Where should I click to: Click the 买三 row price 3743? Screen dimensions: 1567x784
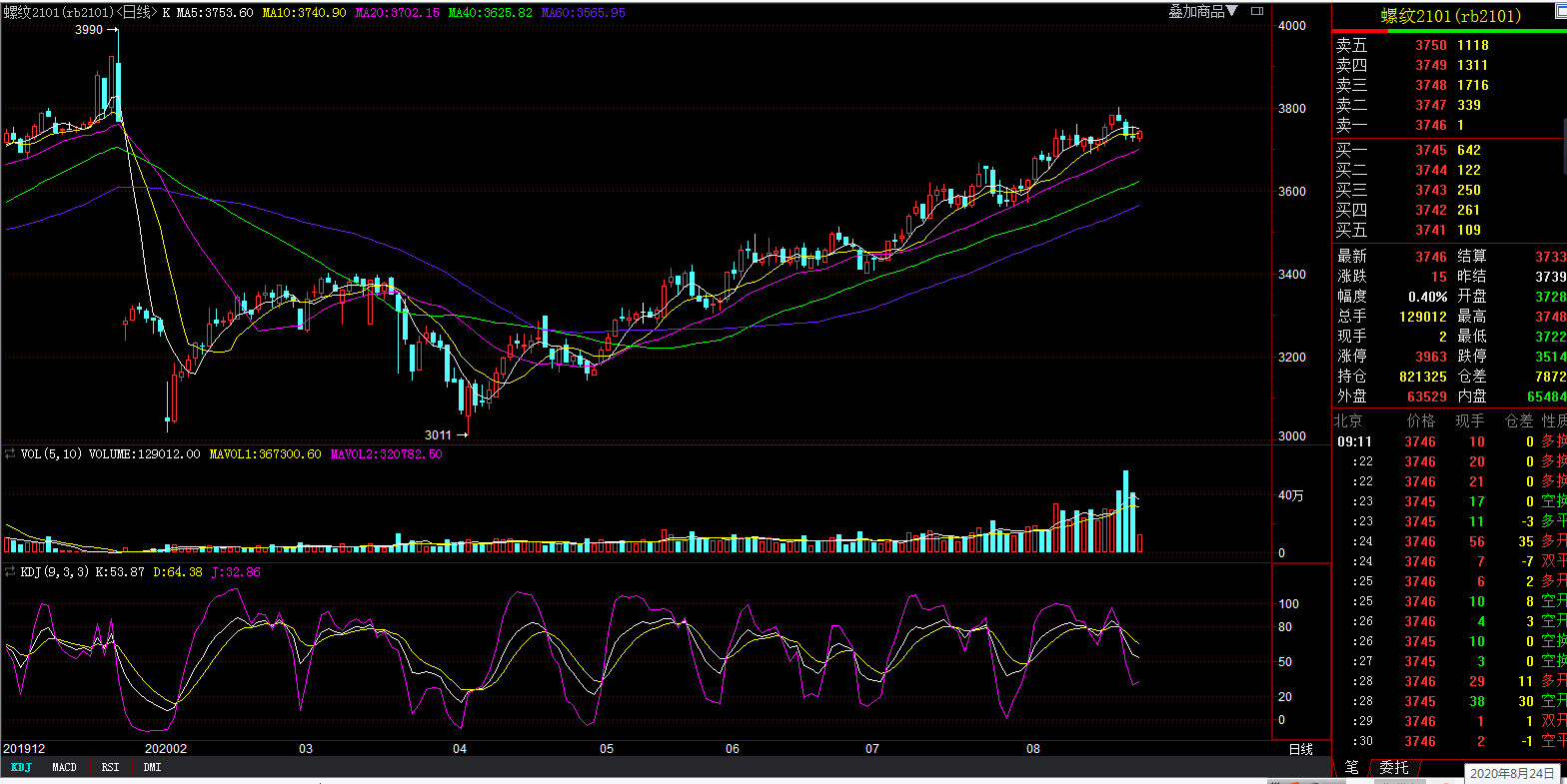click(1430, 190)
